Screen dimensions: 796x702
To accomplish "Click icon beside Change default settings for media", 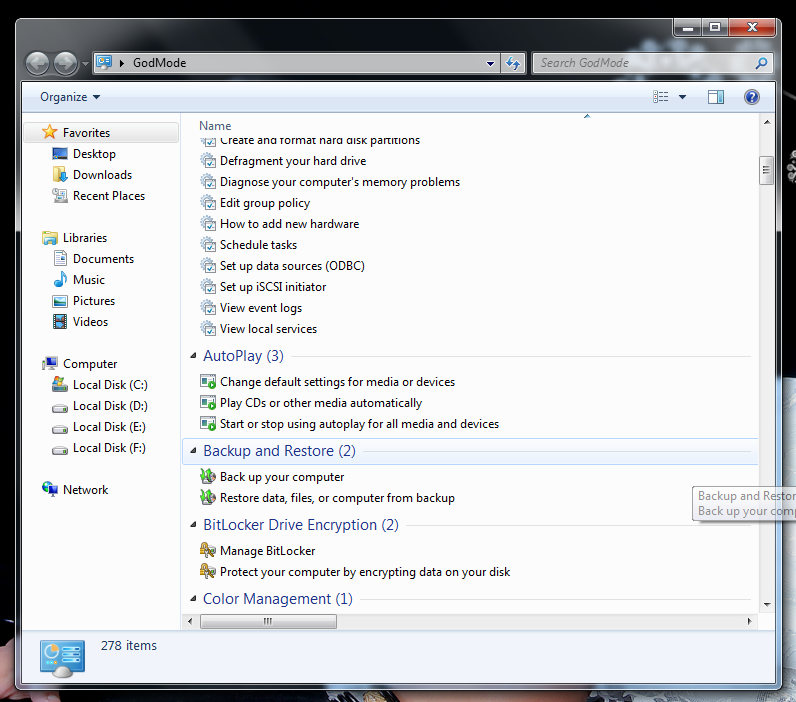I will [208, 381].
